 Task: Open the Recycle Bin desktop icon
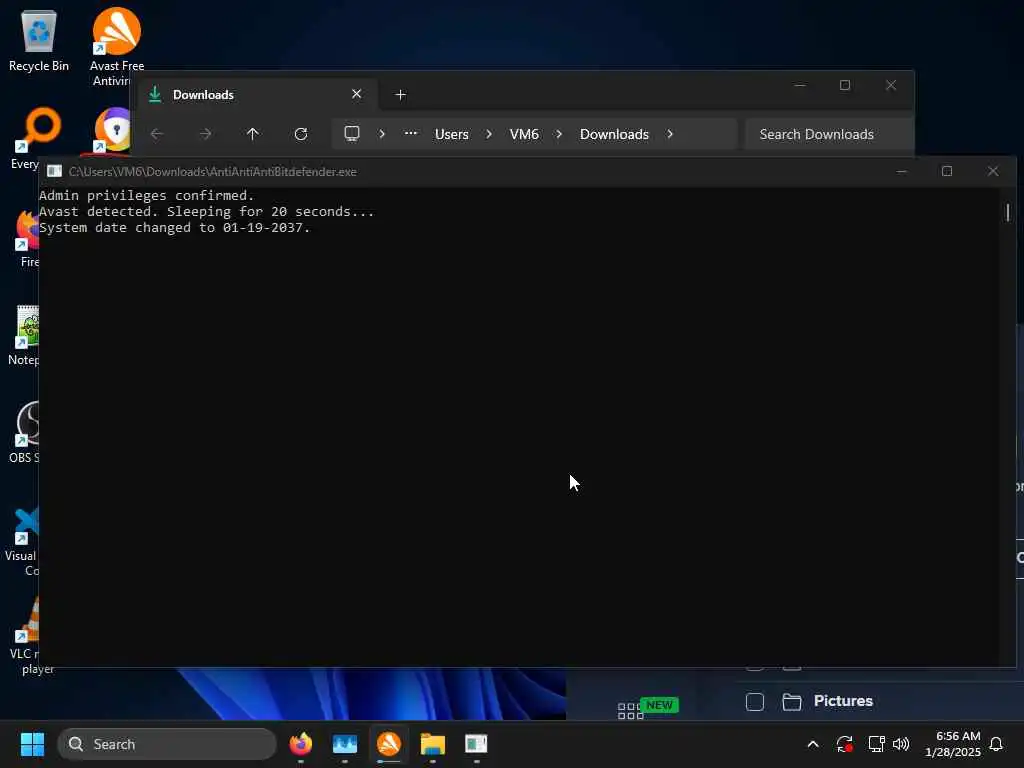(x=39, y=40)
